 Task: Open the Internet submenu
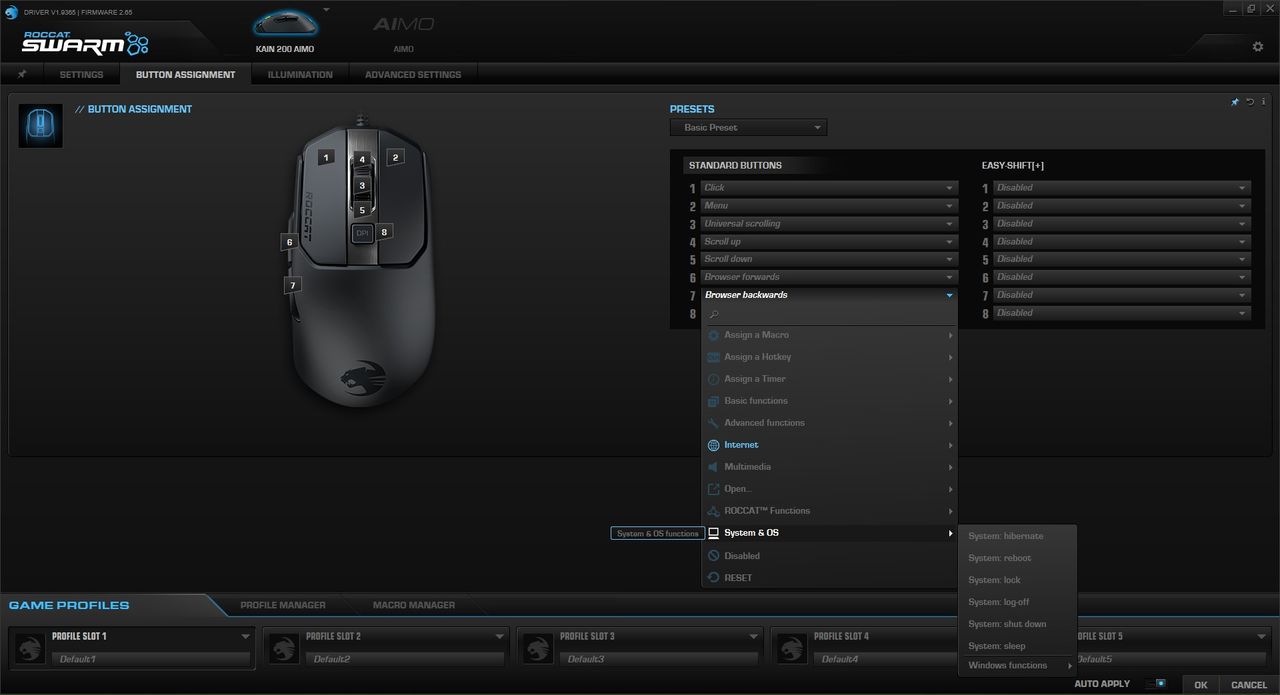coord(829,445)
